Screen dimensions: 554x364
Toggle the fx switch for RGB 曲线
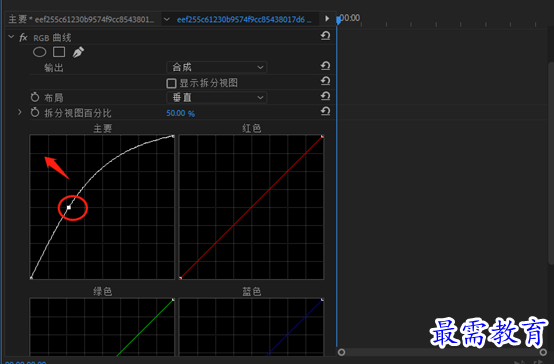point(23,37)
